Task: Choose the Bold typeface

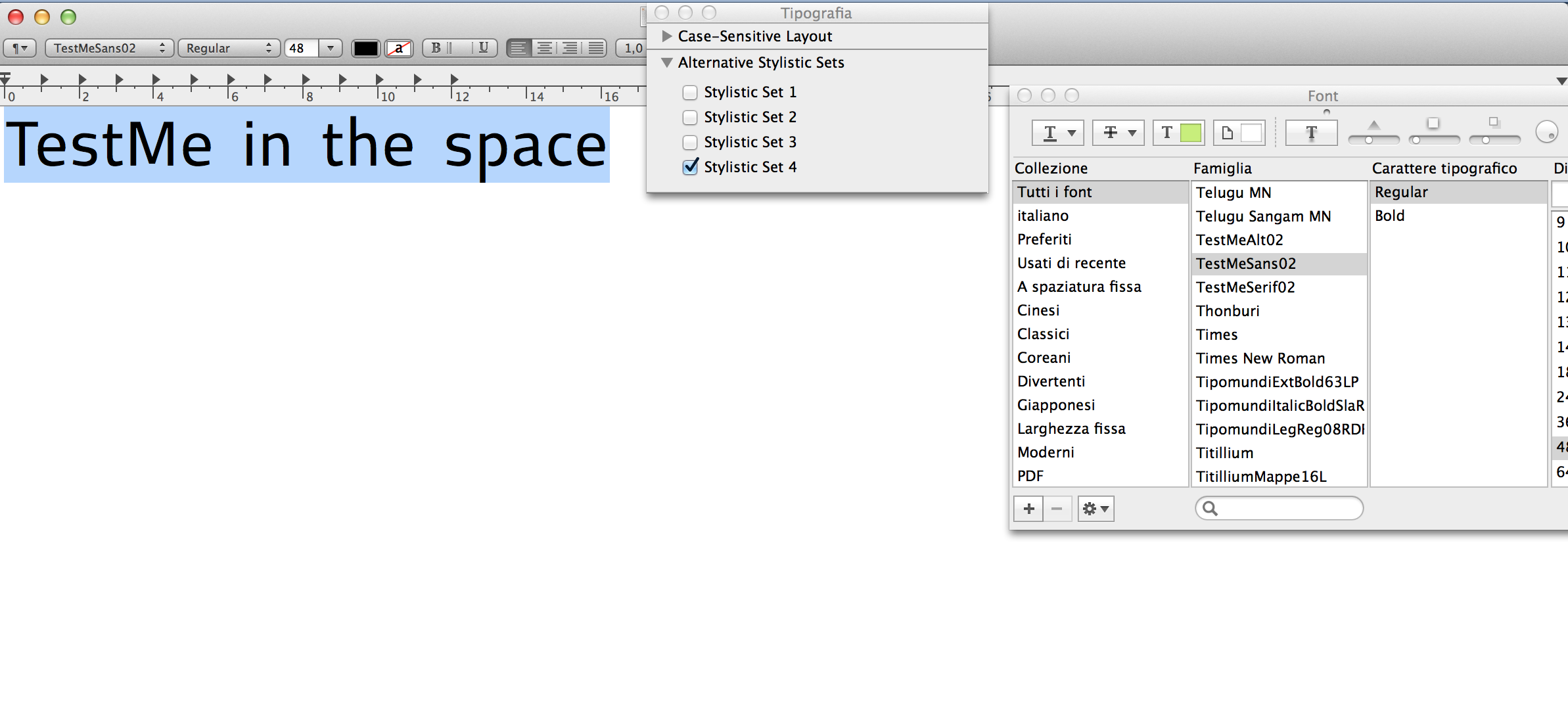Action: pyautogui.click(x=1389, y=216)
